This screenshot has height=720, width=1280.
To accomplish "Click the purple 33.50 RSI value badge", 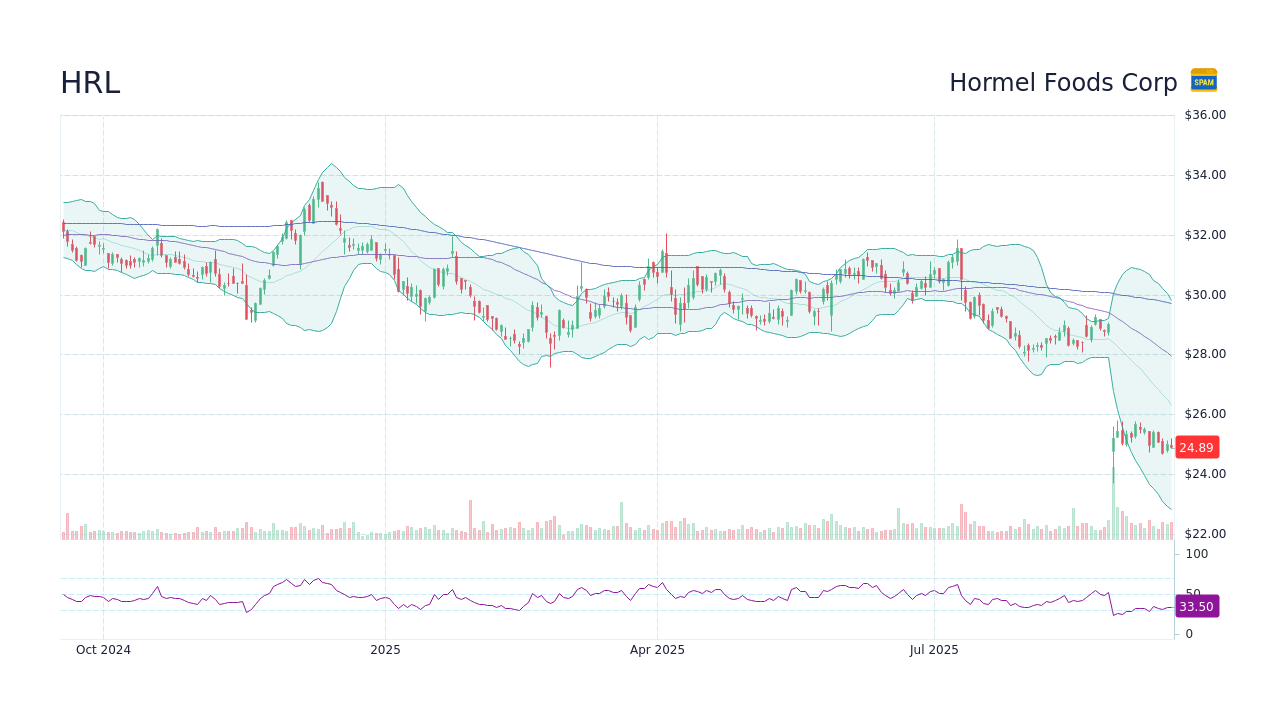I will [1196, 607].
